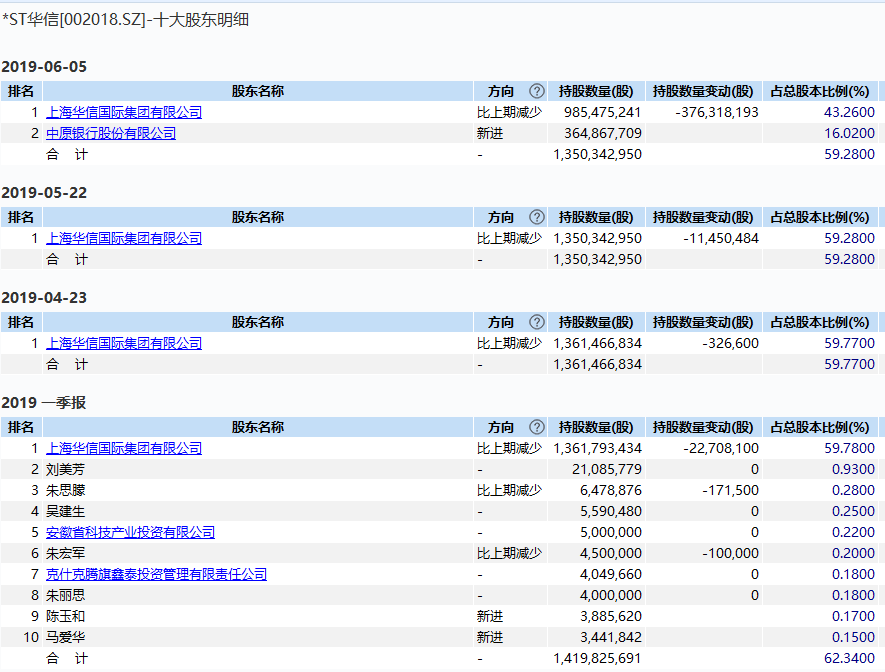
Task: Select the page title *ST华信[002018.SZ]-十大股东明细
Action: click(125, 20)
